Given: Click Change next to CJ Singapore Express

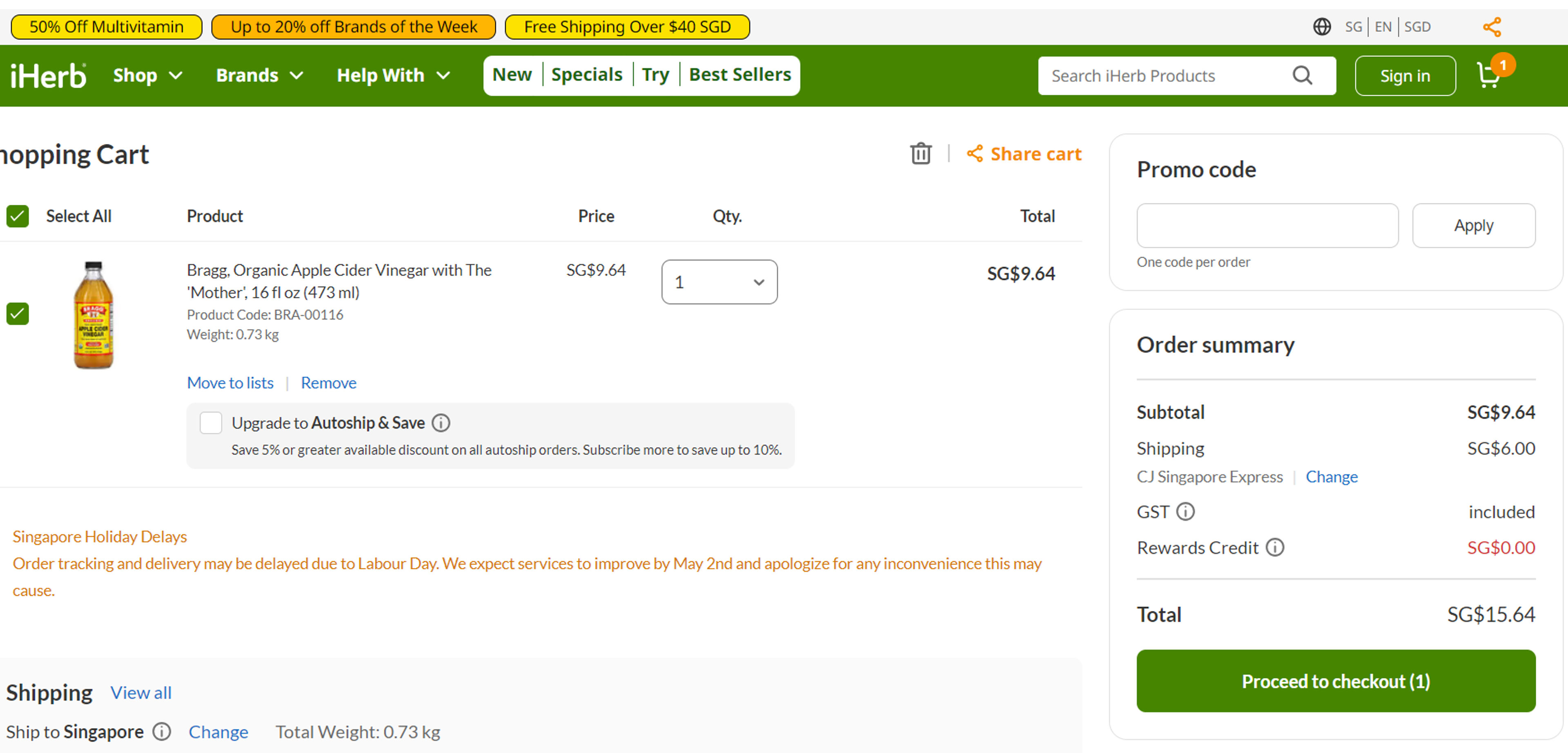Looking at the screenshot, I should [1331, 476].
